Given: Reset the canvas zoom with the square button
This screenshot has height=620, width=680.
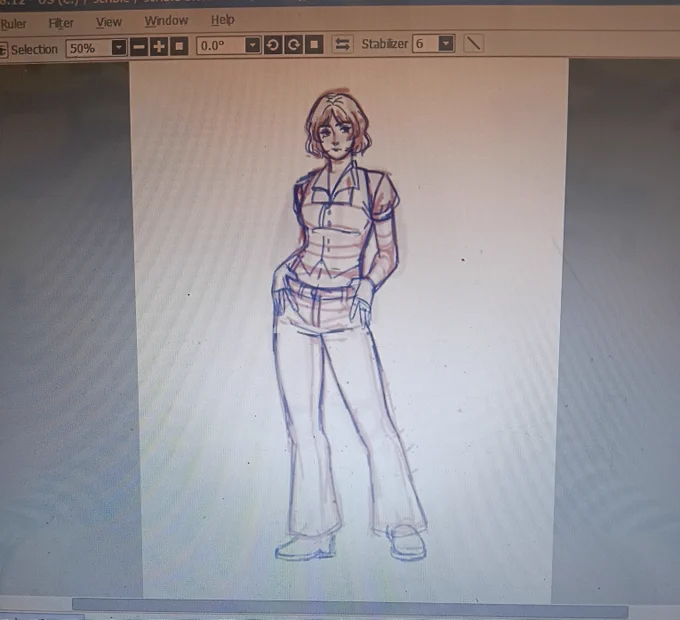Looking at the screenshot, I should (179, 46).
